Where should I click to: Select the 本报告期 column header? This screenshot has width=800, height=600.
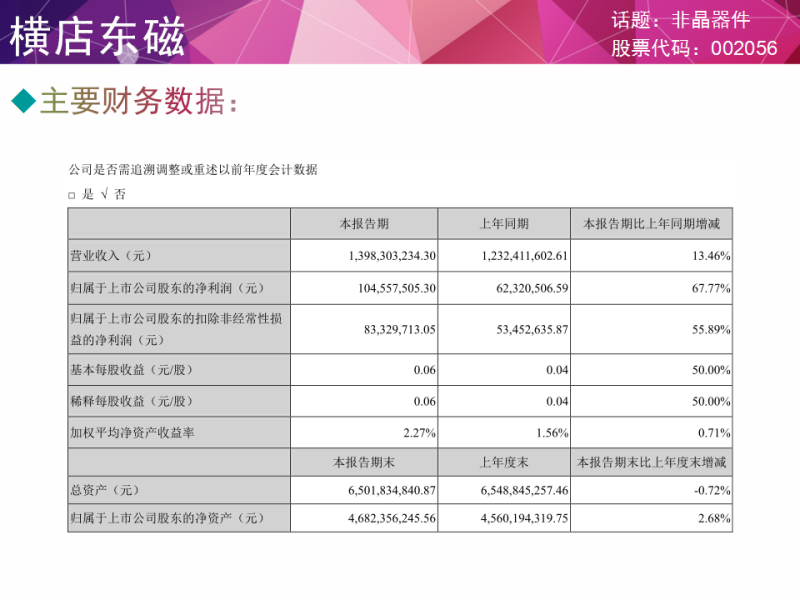(x=364, y=223)
